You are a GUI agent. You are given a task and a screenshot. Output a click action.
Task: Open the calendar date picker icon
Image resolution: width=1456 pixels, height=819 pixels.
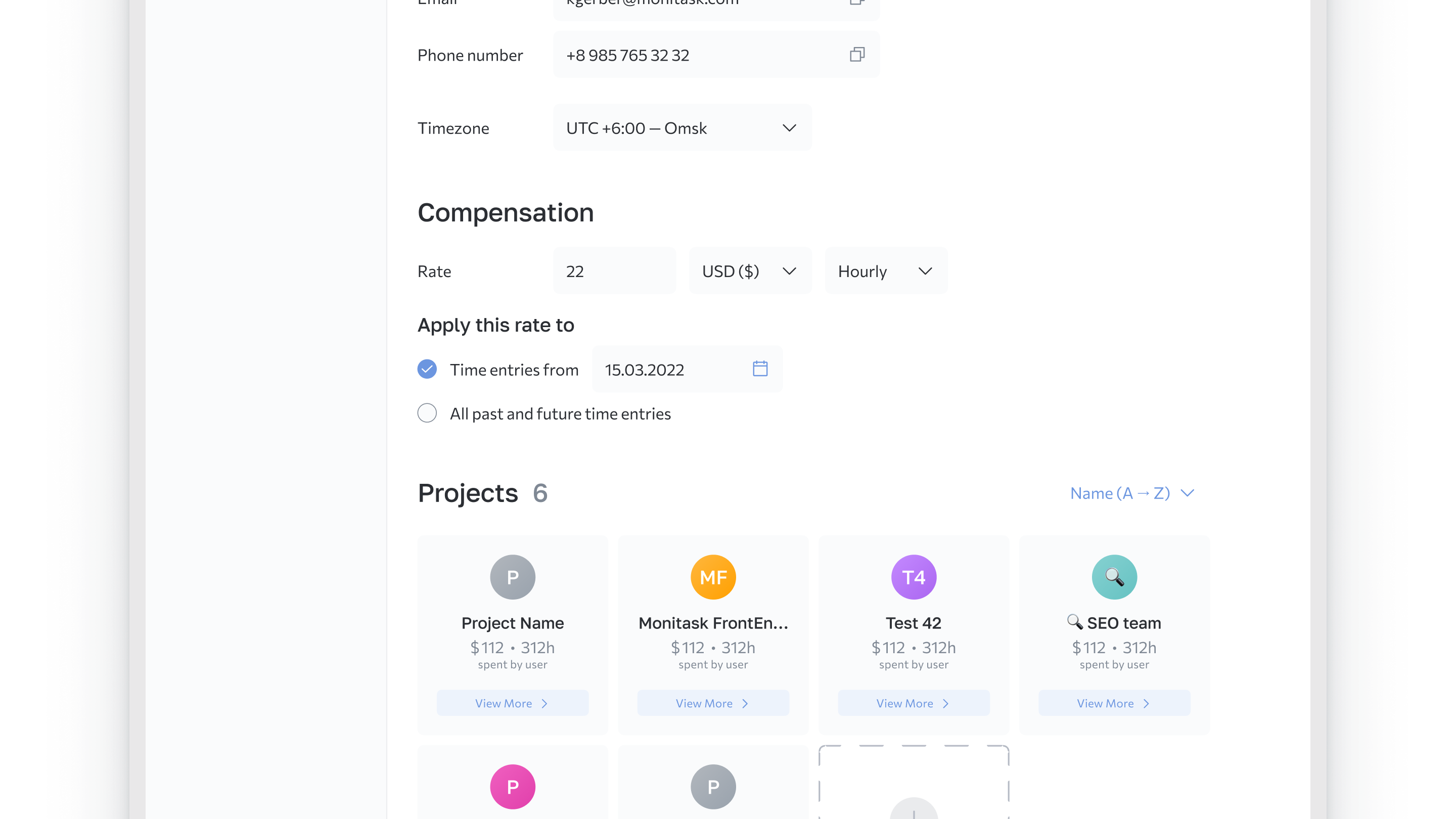pos(760,369)
